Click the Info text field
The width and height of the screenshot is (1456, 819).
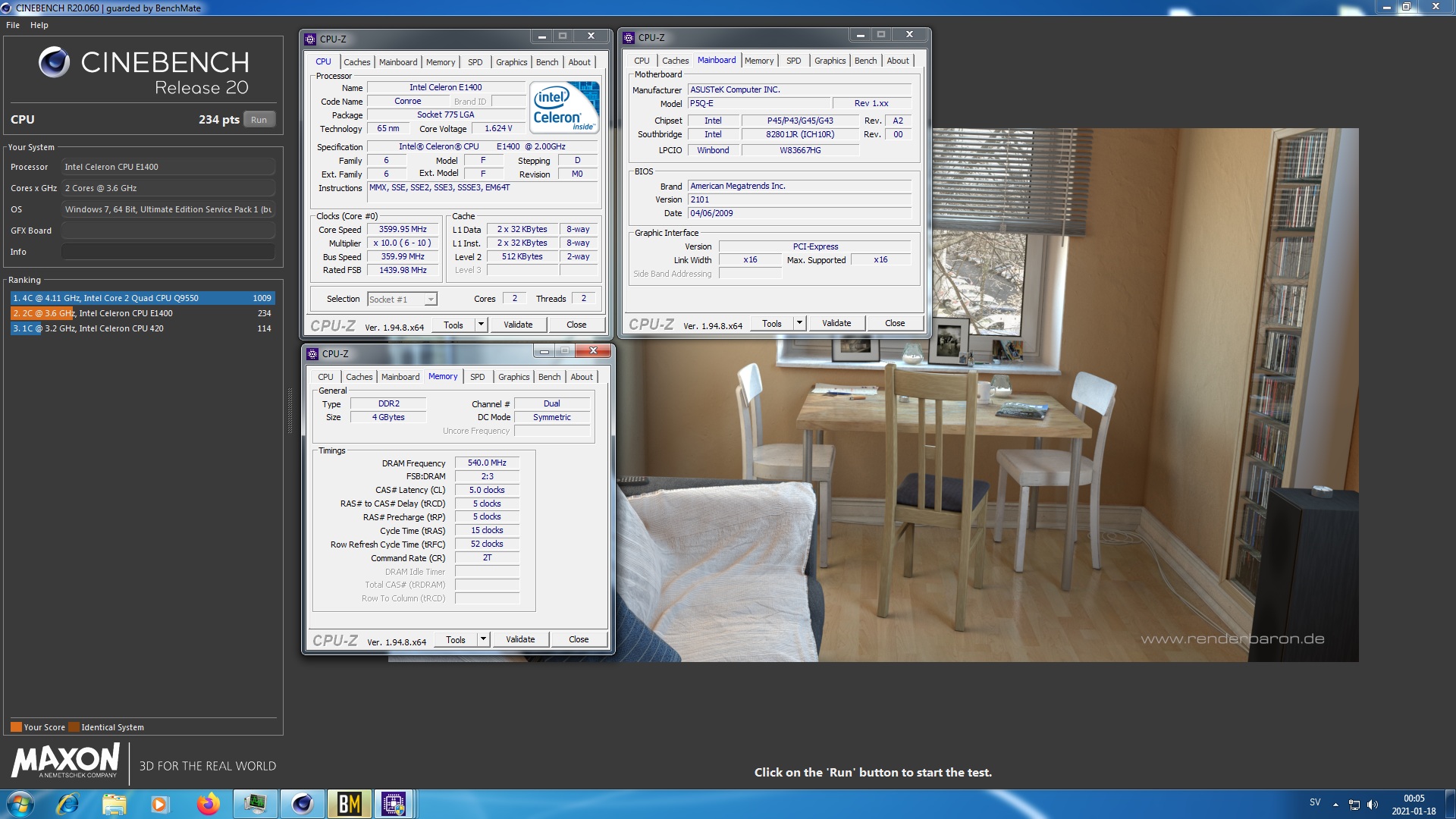(168, 252)
